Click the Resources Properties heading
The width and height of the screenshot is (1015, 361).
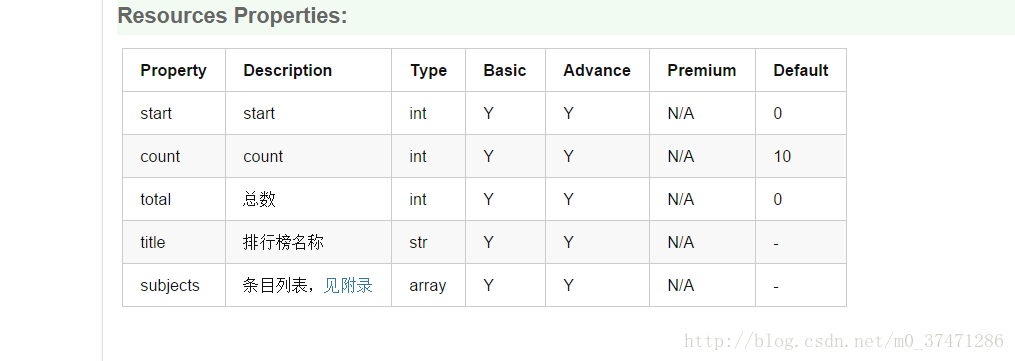[x=232, y=16]
